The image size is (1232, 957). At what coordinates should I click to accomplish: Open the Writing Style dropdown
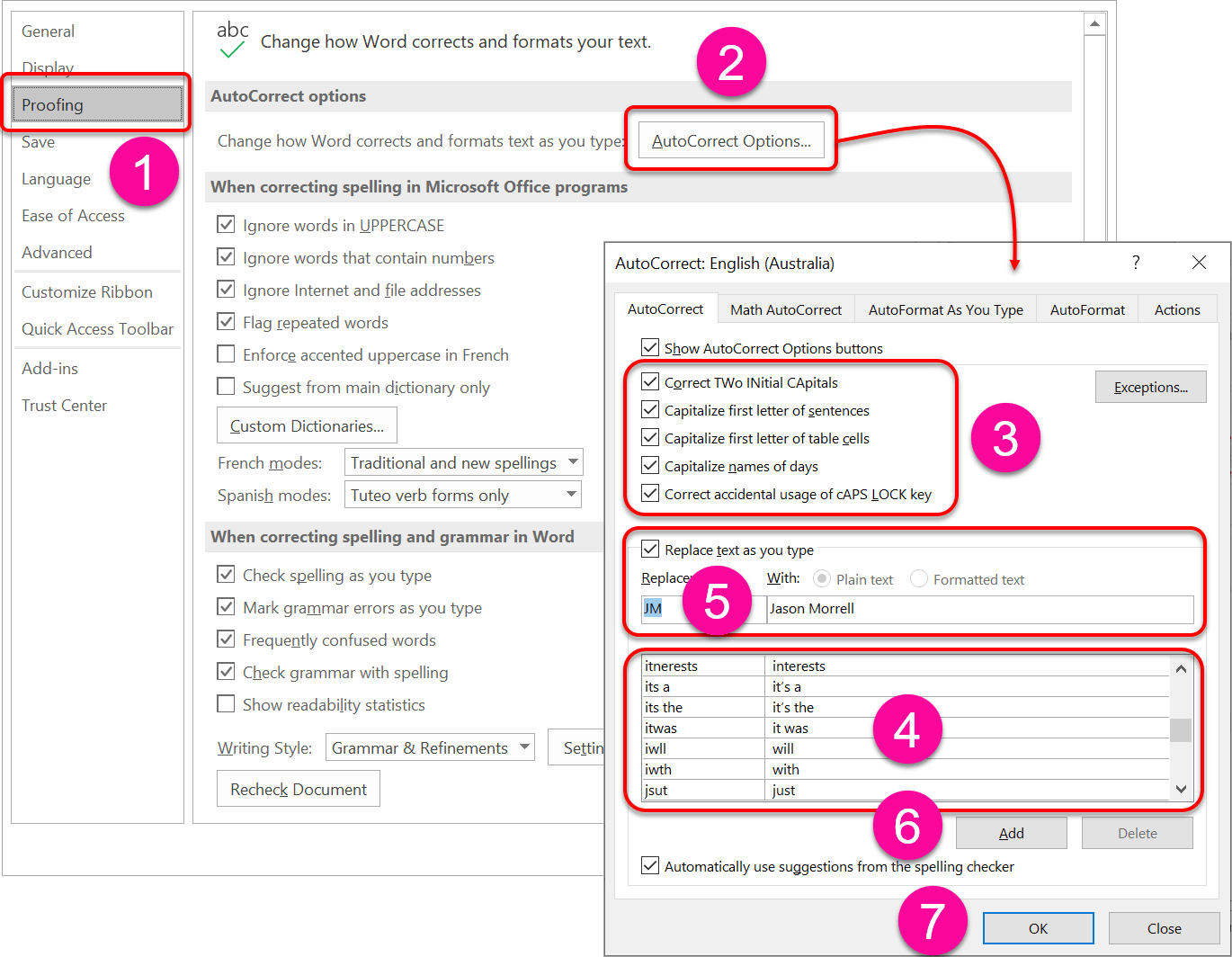(x=430, y=747)
